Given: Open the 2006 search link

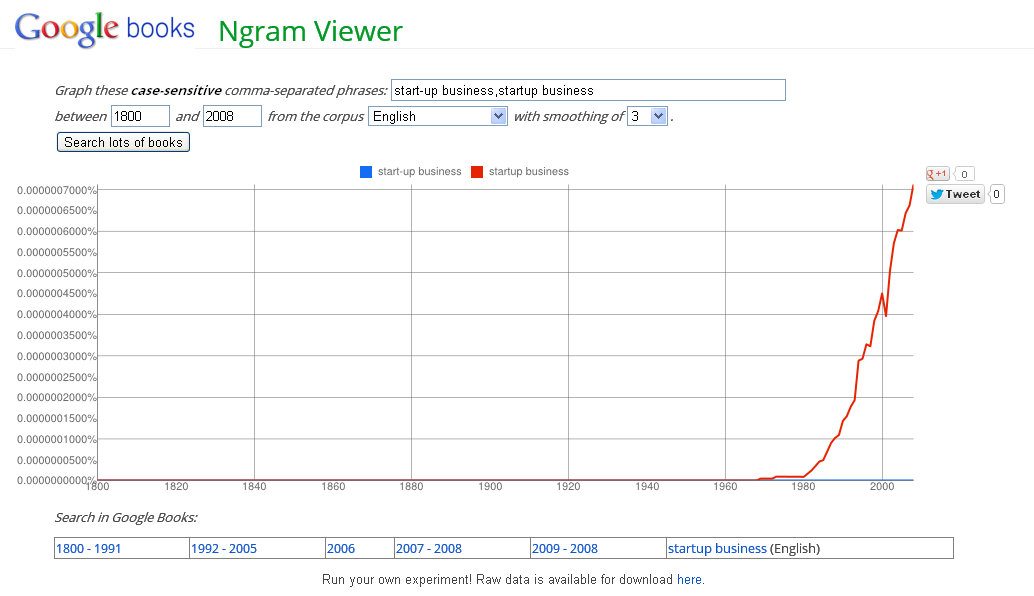Looking at the screenshot, I should (x=341, y=549).
